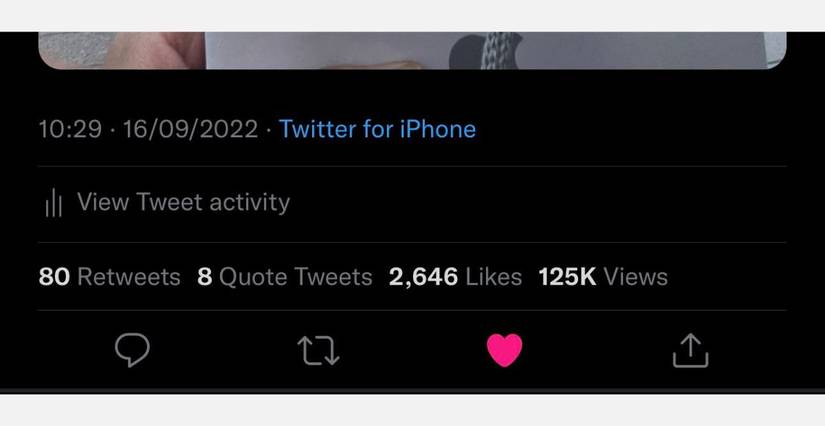View the 2,646 Likes list
The height and width of the screenshot is (426, 825).
click(x=455, y=277)
